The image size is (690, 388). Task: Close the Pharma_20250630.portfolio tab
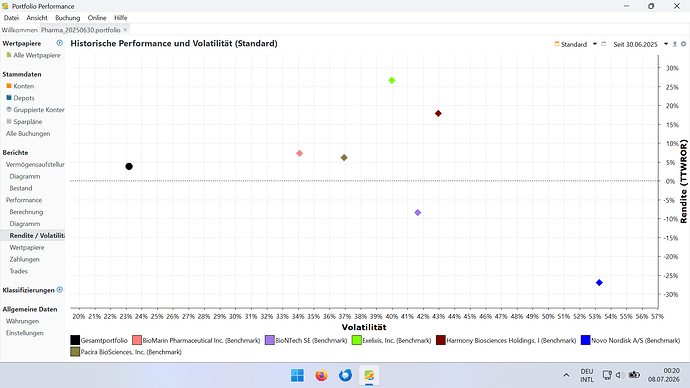(x=125, y=30)
